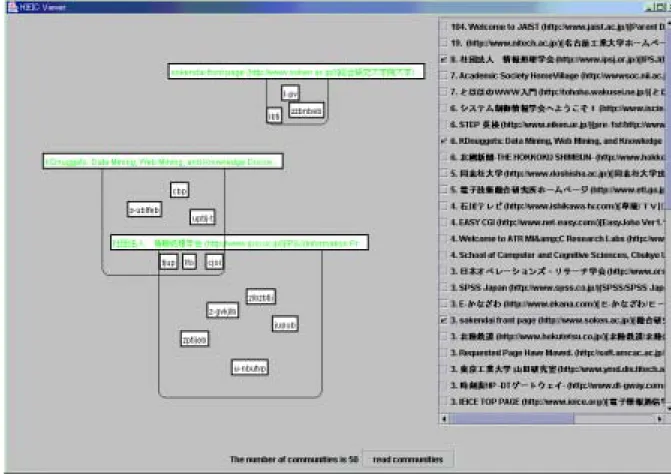The image size is (671, 474).
Task: Tick the IEICE TOP PAGE checkbox
Action: (444, 402)
